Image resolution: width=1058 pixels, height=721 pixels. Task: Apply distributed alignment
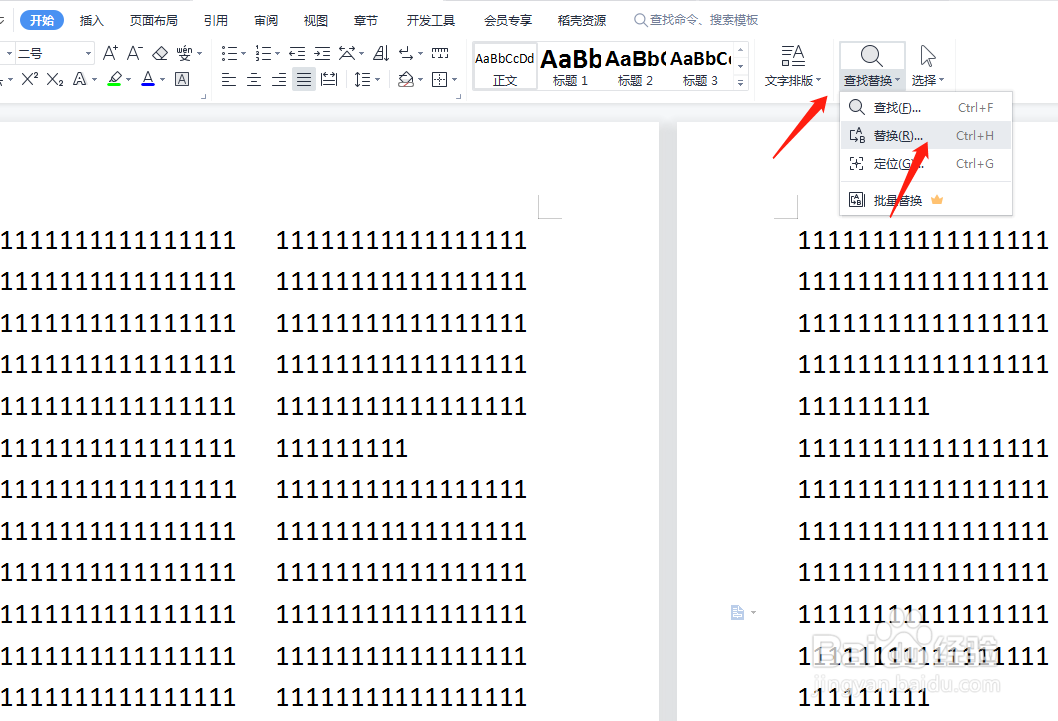(329, 80)
